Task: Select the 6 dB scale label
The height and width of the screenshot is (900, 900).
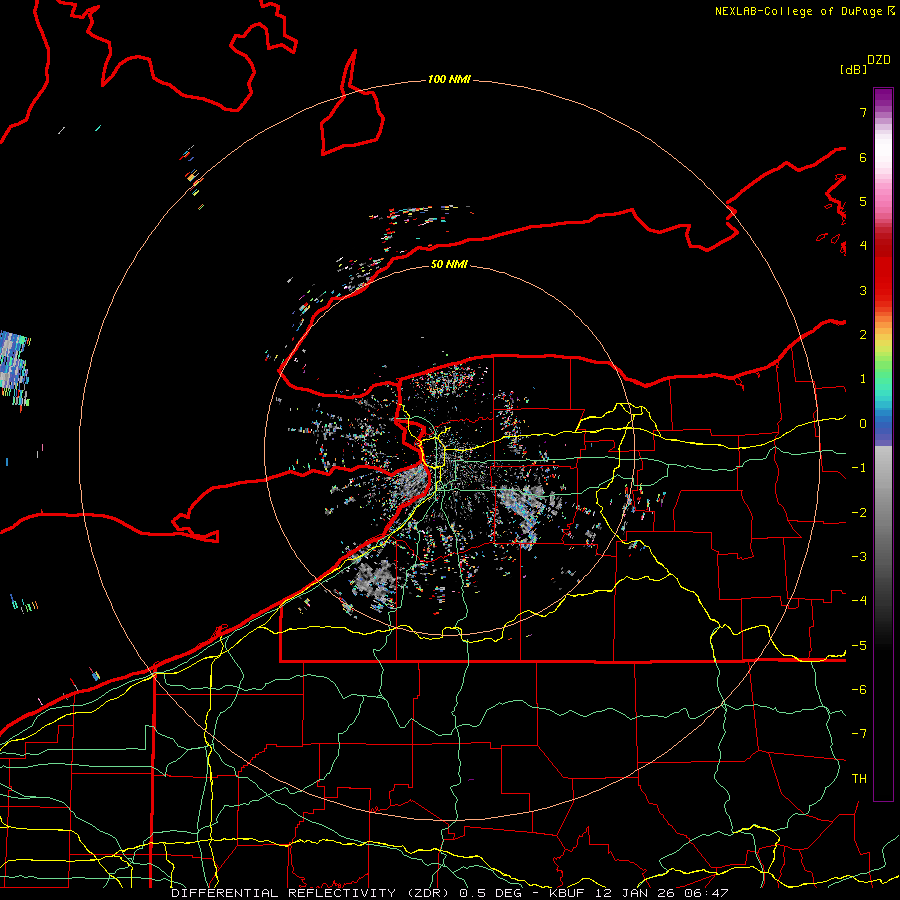Action: 863,157
